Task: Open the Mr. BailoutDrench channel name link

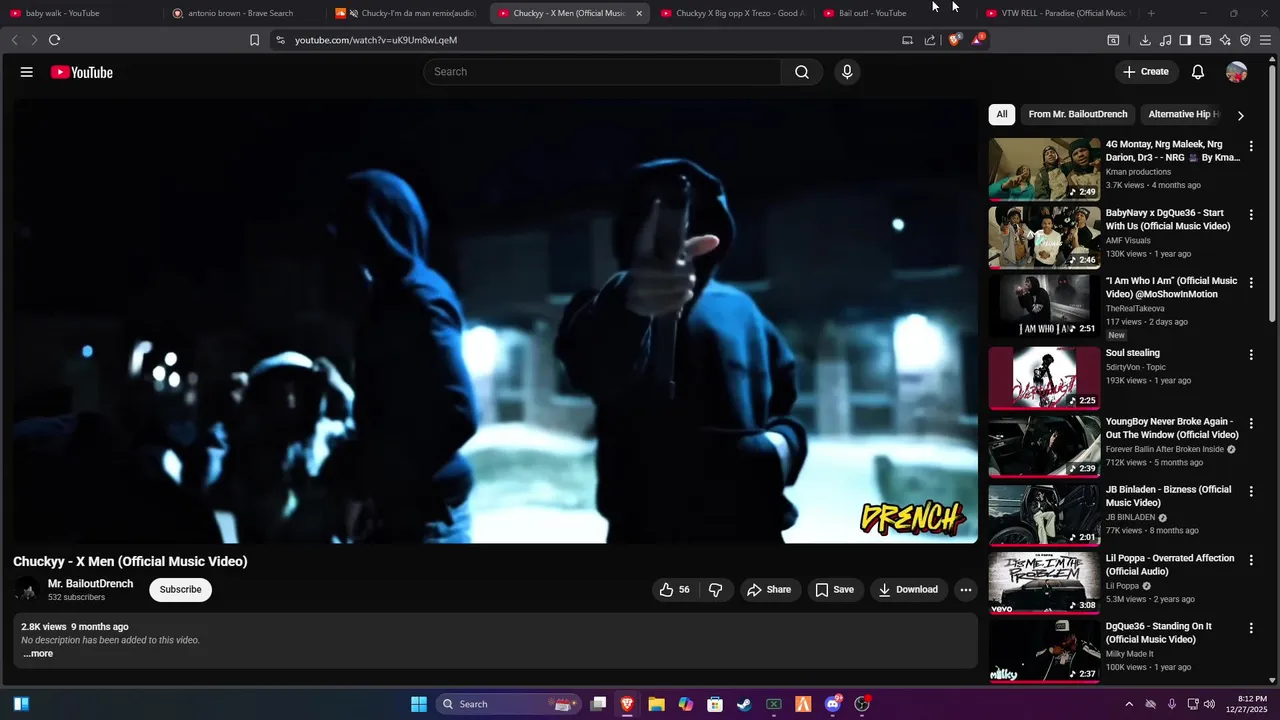Action: click(x=90, y=584)
